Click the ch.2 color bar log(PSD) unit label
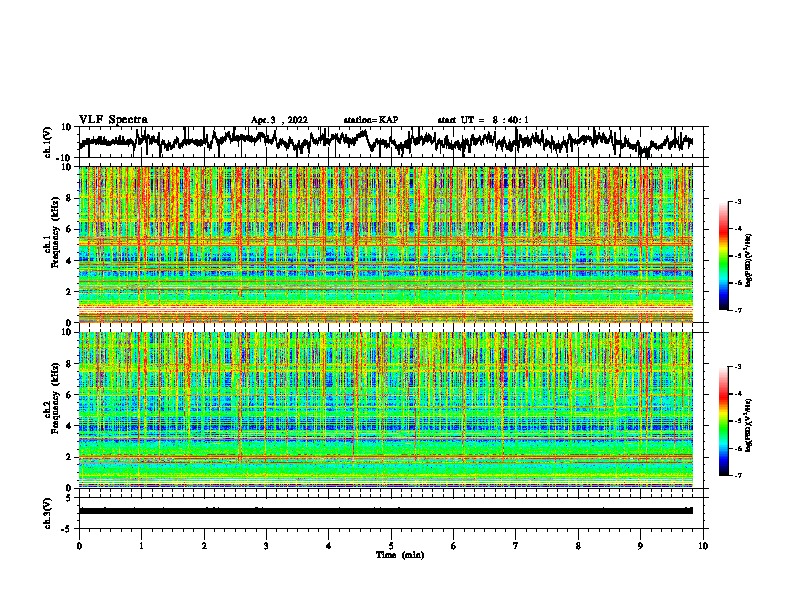The width and height of the screenshot is (792, 612). 749,425
